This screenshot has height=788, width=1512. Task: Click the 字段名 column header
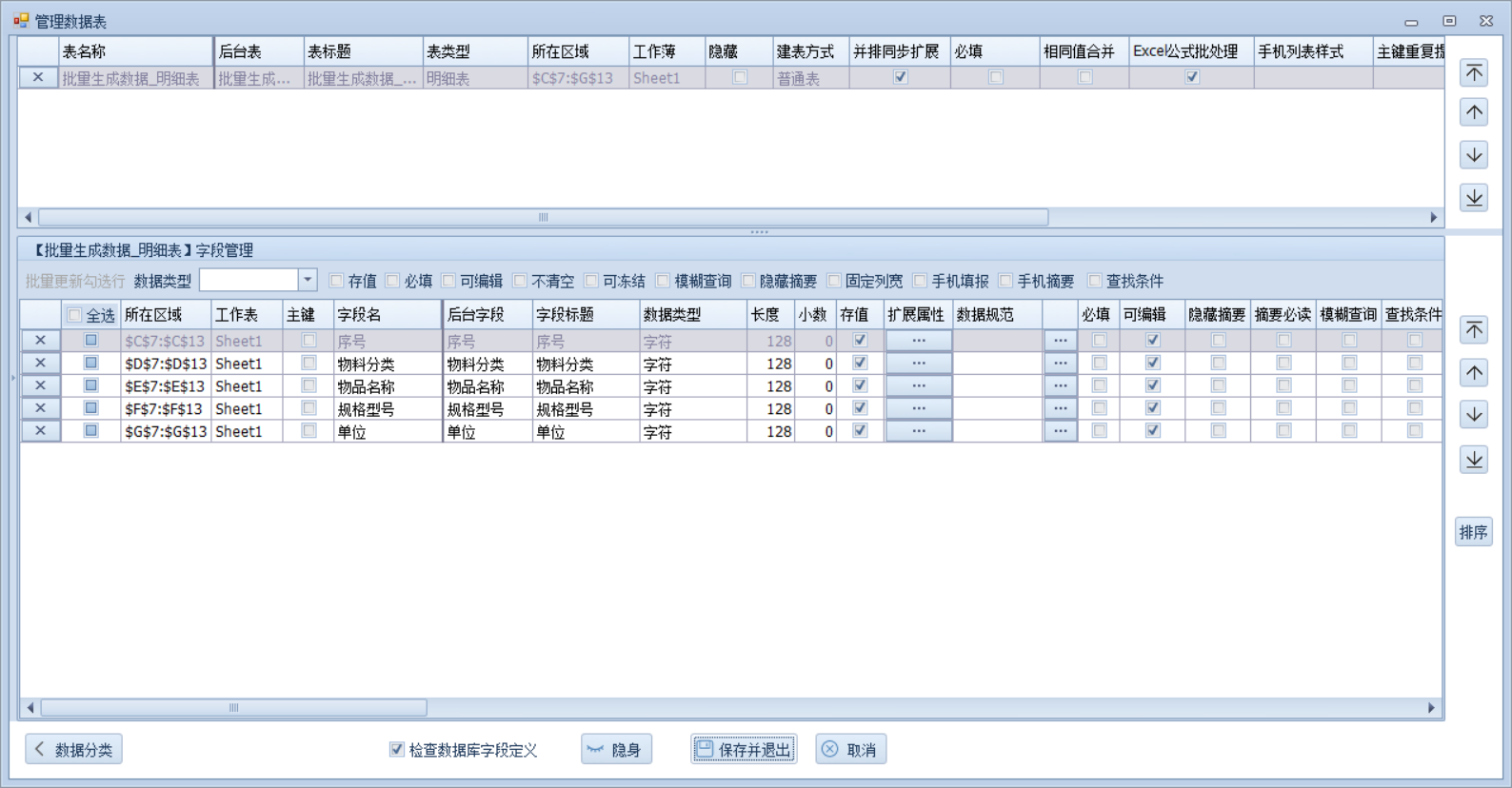coord(387,315)
